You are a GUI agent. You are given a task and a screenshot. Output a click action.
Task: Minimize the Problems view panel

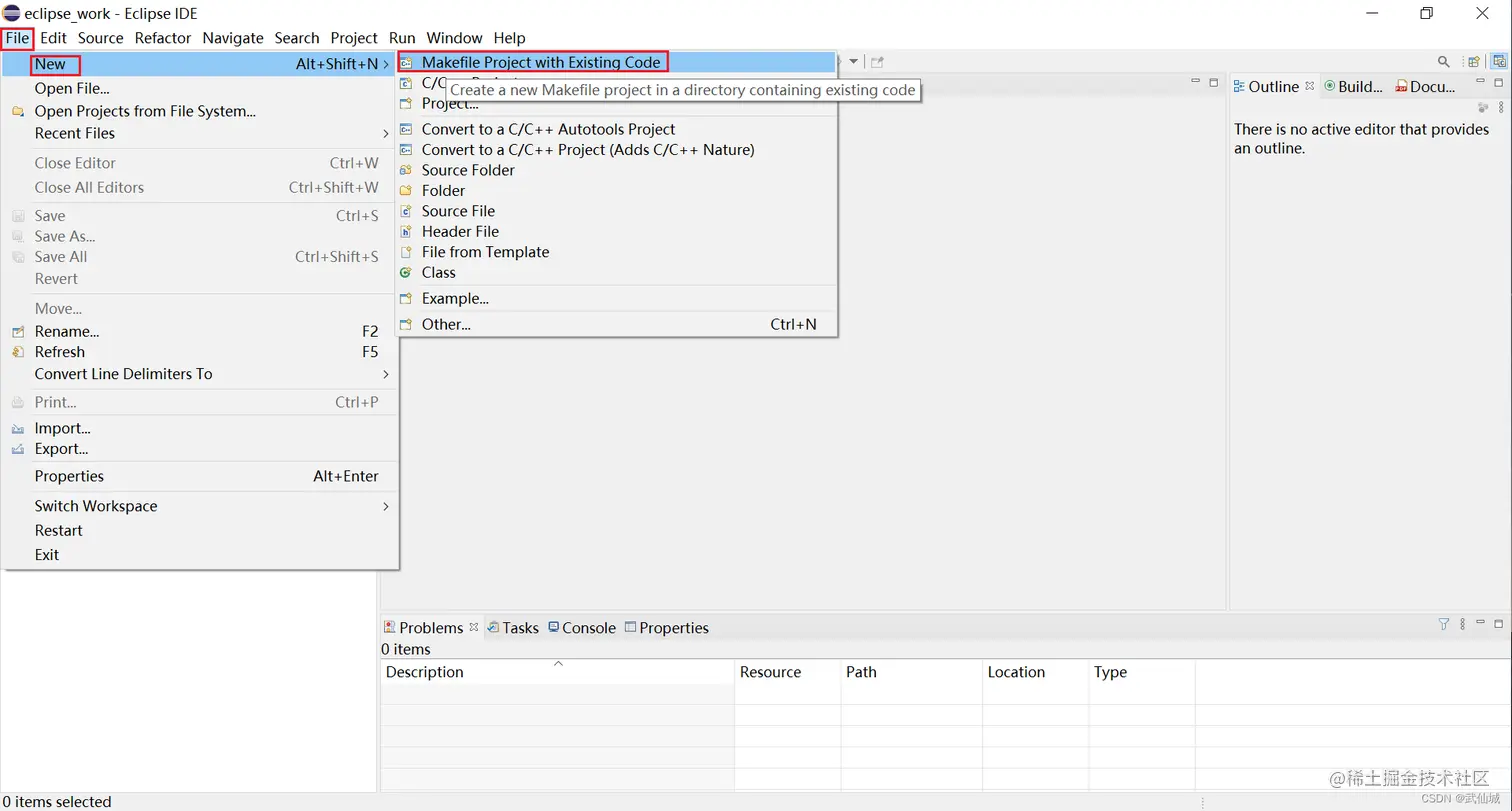click(x=1481, y=623)
